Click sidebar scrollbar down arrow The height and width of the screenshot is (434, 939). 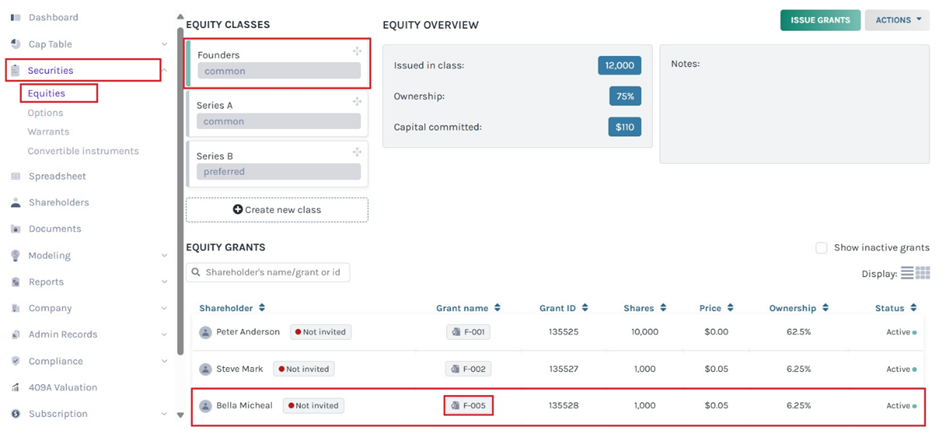(x=180, y=415)
